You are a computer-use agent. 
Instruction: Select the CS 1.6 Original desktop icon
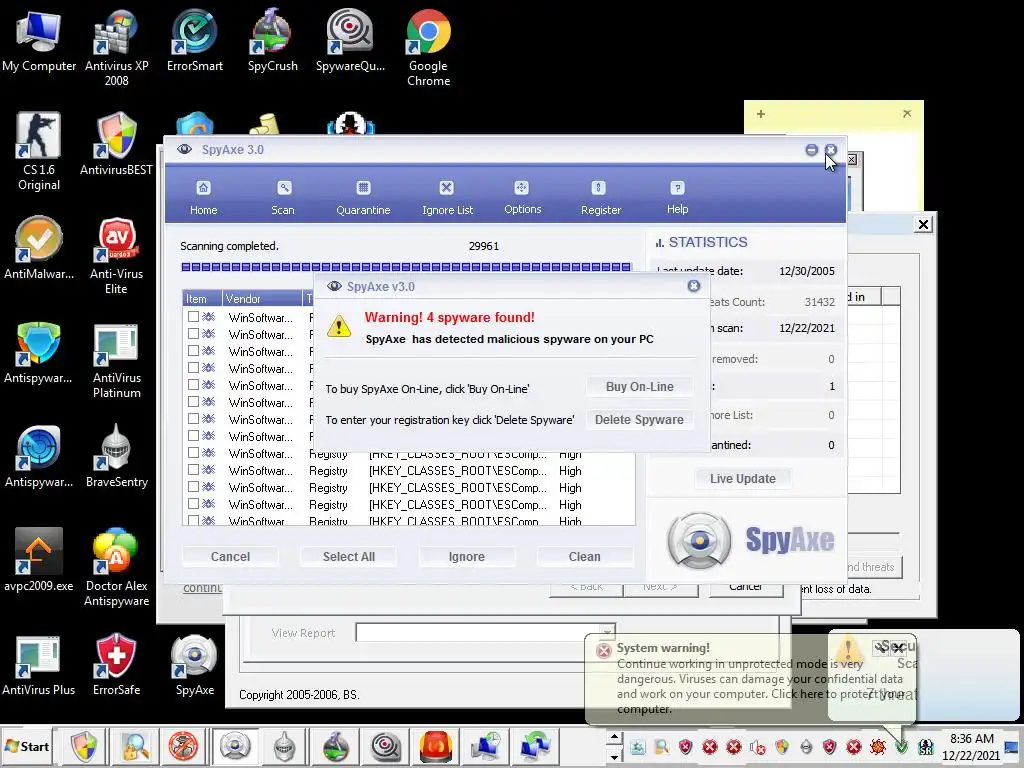pos(39,152)
